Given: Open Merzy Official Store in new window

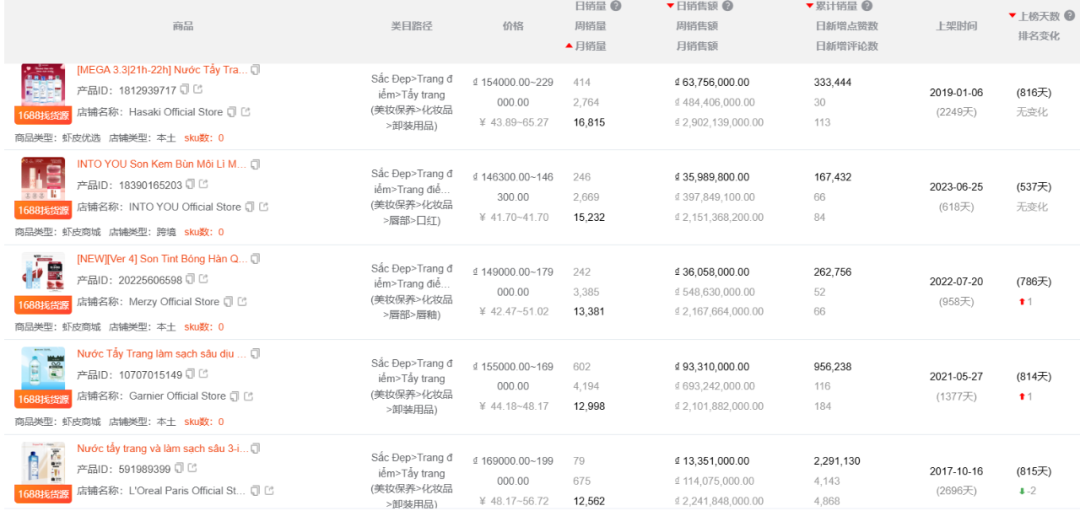Looking at the screenshot, I should [x=242, y=302].
